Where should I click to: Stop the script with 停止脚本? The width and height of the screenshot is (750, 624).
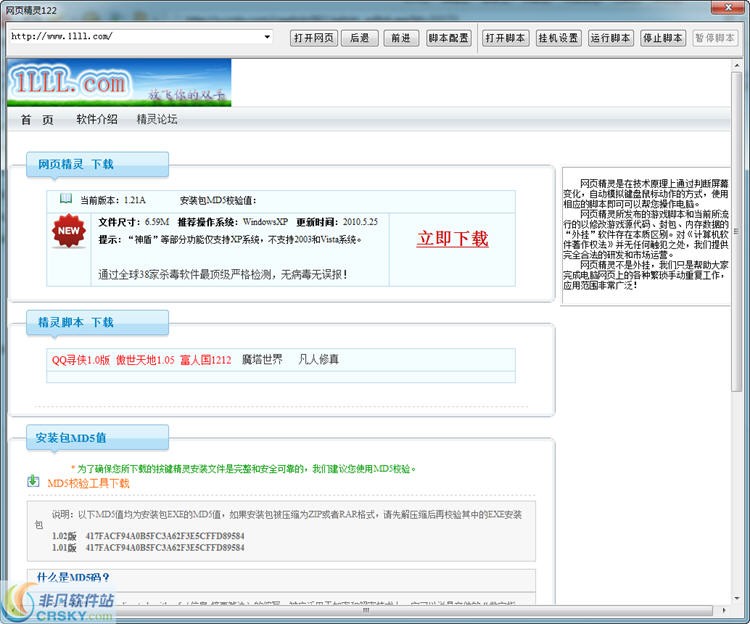[662, 38]
